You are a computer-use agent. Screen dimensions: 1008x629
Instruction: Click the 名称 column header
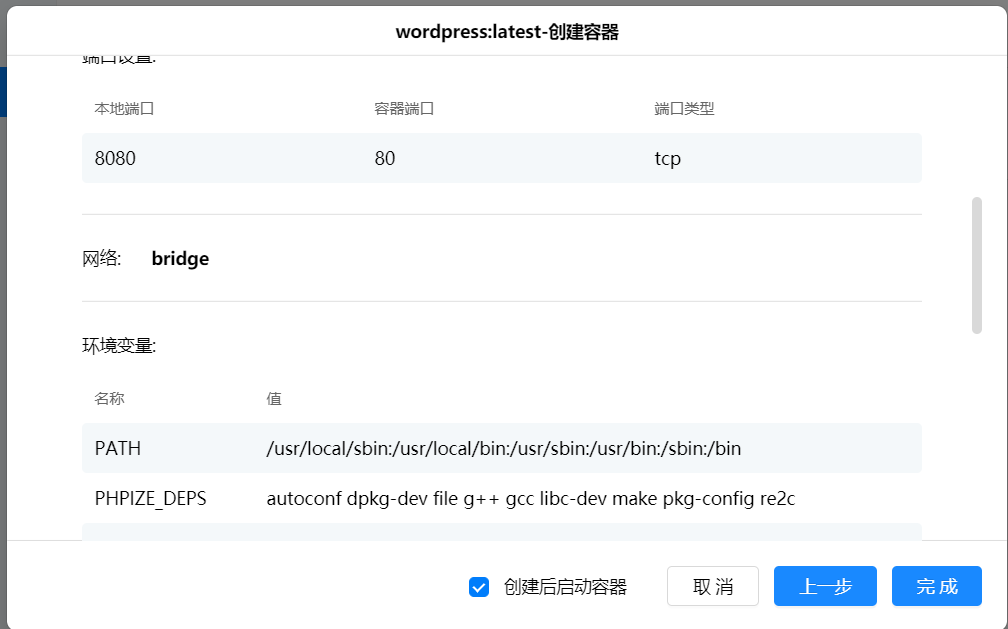coord(109,399)
